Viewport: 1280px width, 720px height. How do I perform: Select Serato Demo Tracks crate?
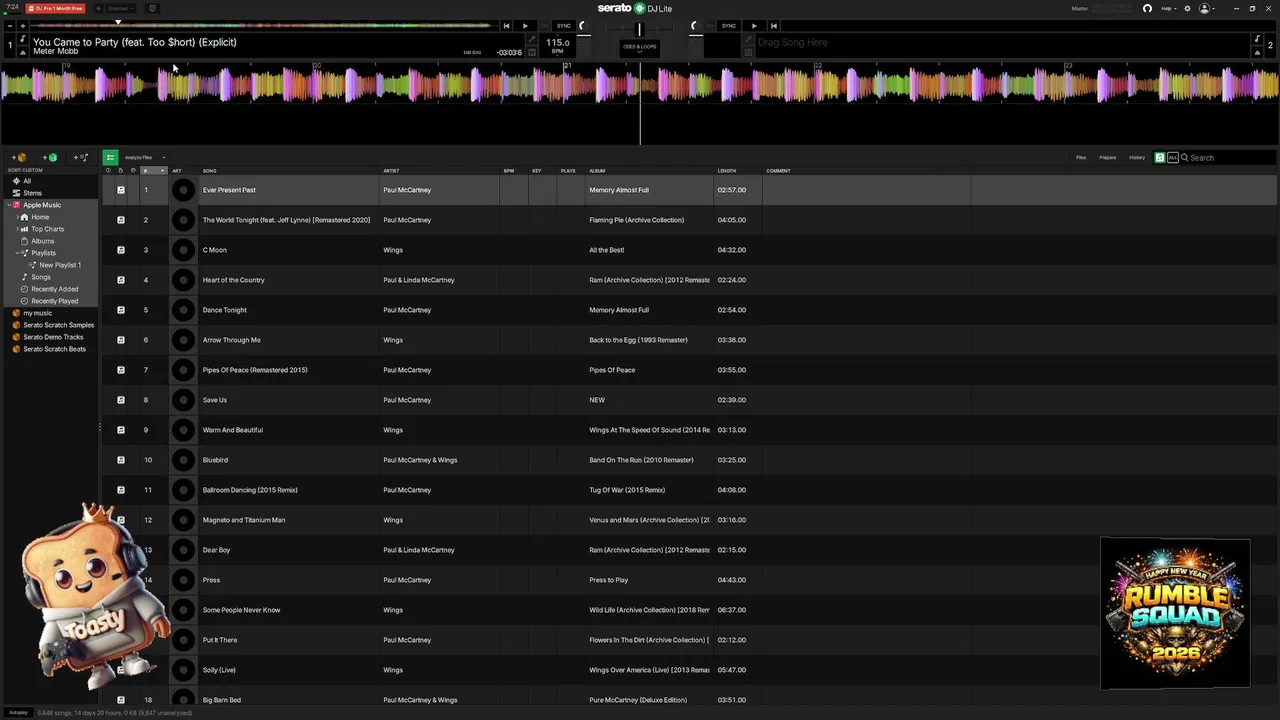(x=53, y=337)
